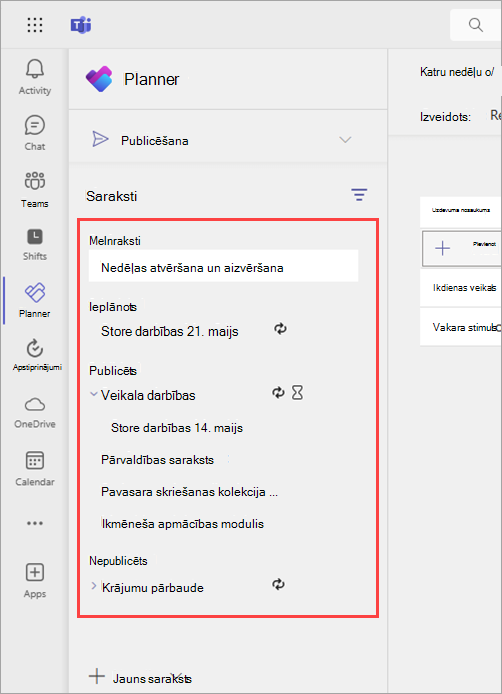
Task: Open Store darbības 14. maijs list
Action: tap(177, 428)
